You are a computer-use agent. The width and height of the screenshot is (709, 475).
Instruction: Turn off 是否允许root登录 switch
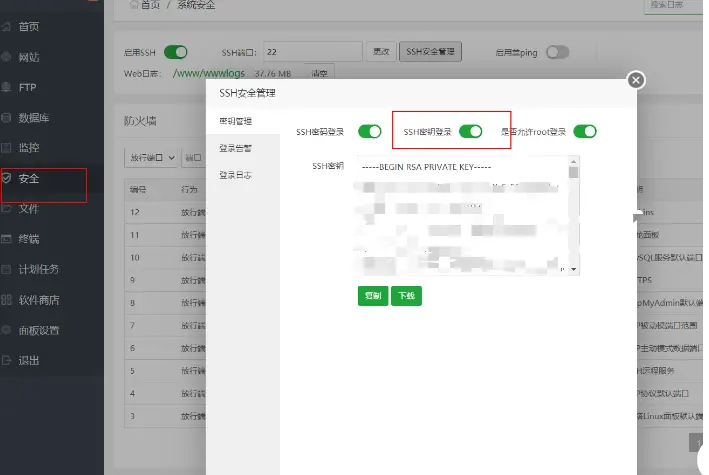tap(585, 132)
